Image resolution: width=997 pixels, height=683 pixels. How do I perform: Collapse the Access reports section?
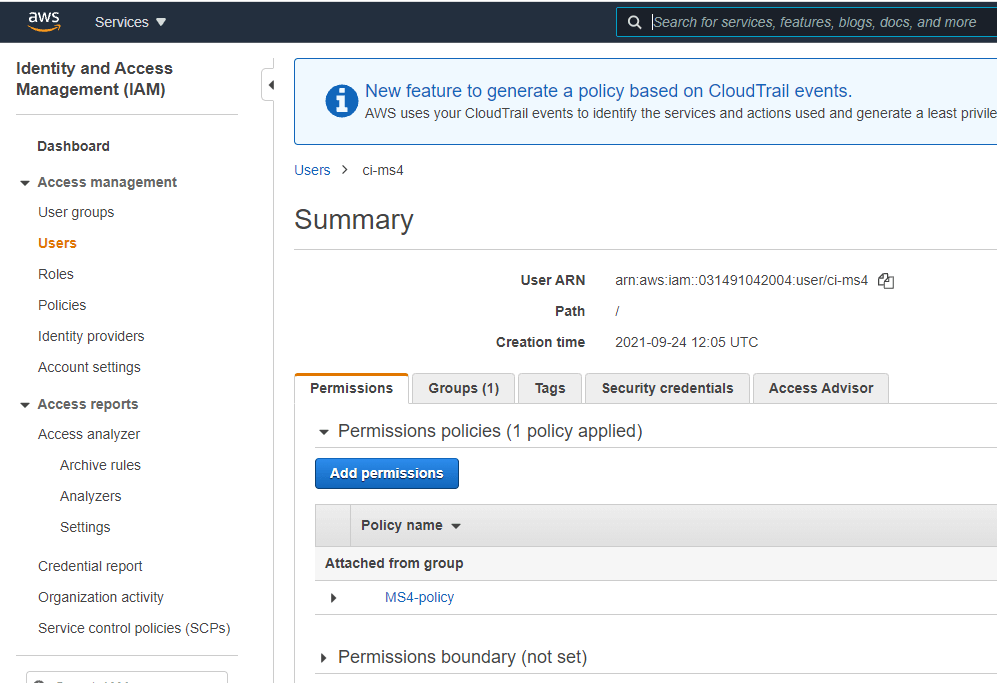coord(25,405)
